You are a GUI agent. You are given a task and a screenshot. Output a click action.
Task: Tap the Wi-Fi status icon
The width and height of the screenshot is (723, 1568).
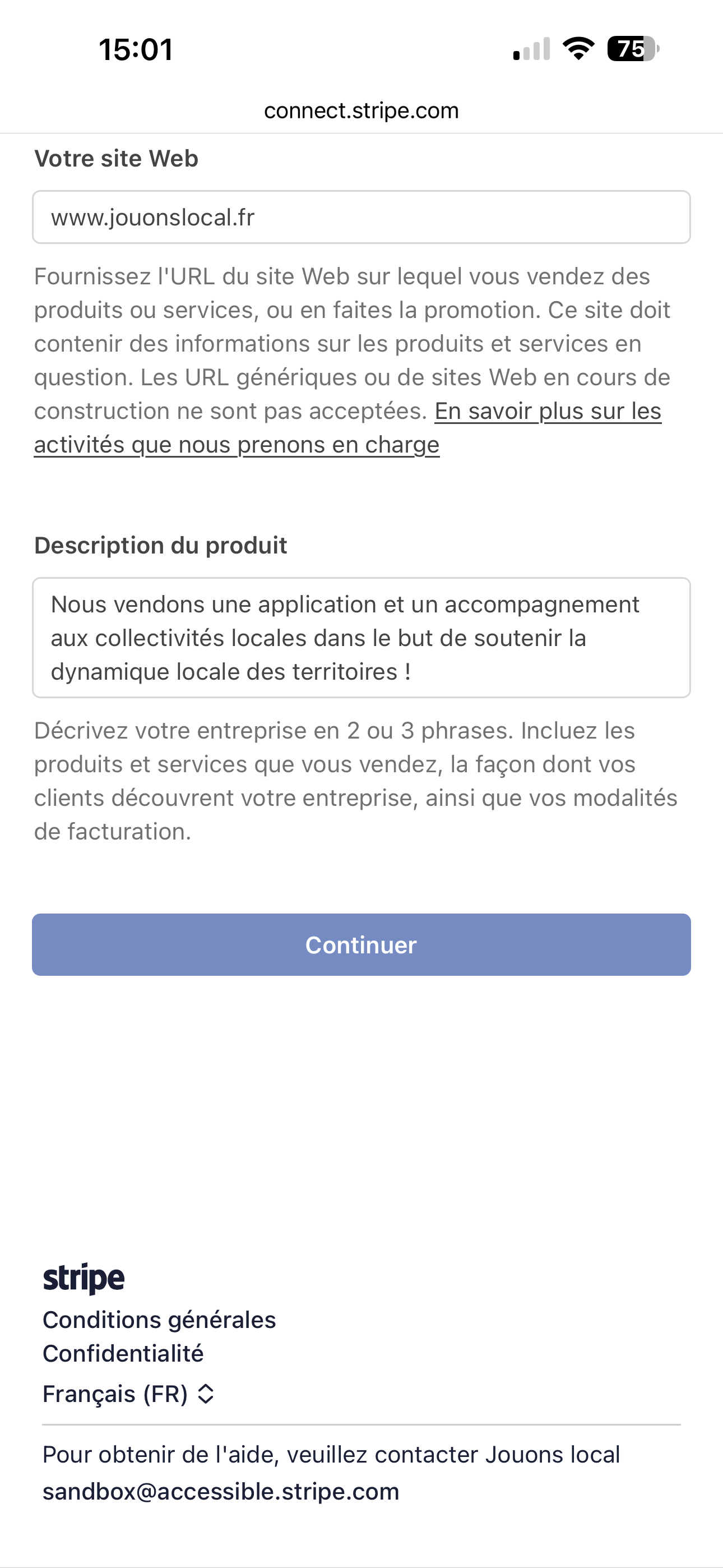click(578, 49)
